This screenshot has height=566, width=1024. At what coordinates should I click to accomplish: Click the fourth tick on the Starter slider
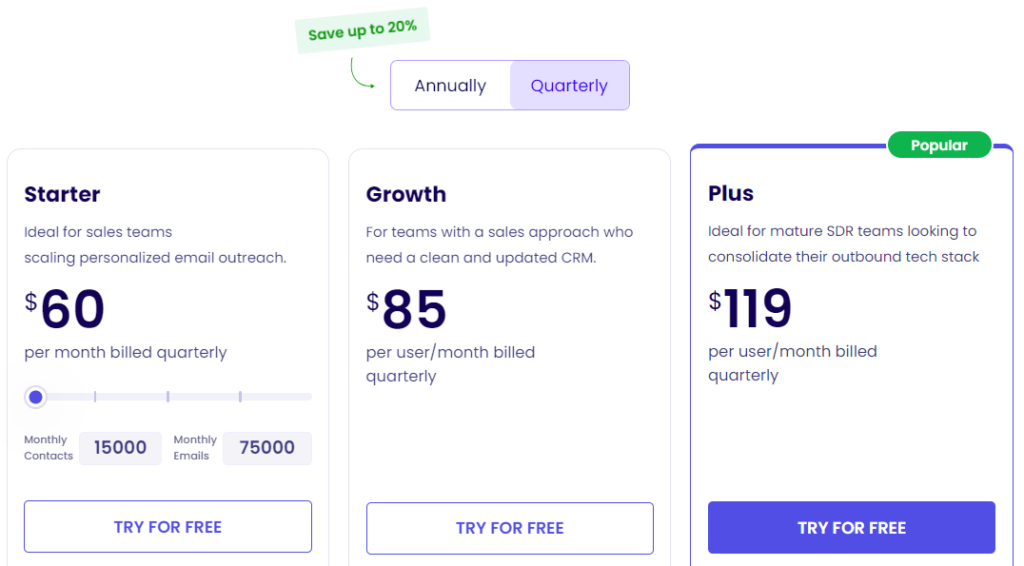(x=240, y=397)
